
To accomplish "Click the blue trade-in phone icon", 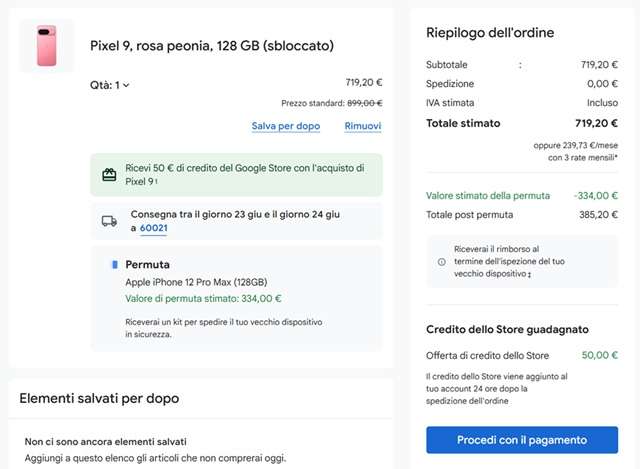I will point(114,266).
